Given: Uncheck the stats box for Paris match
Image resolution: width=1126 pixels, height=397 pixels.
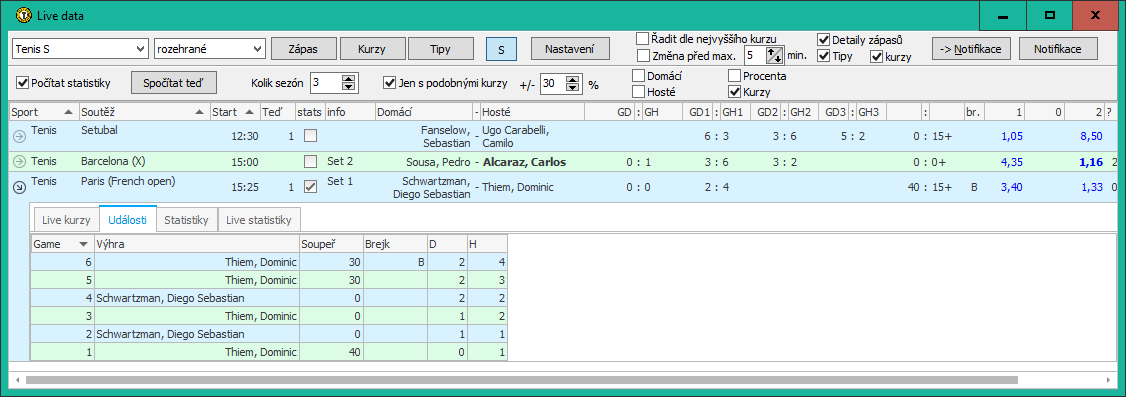Looking at the screenshot, I should 310,187.
